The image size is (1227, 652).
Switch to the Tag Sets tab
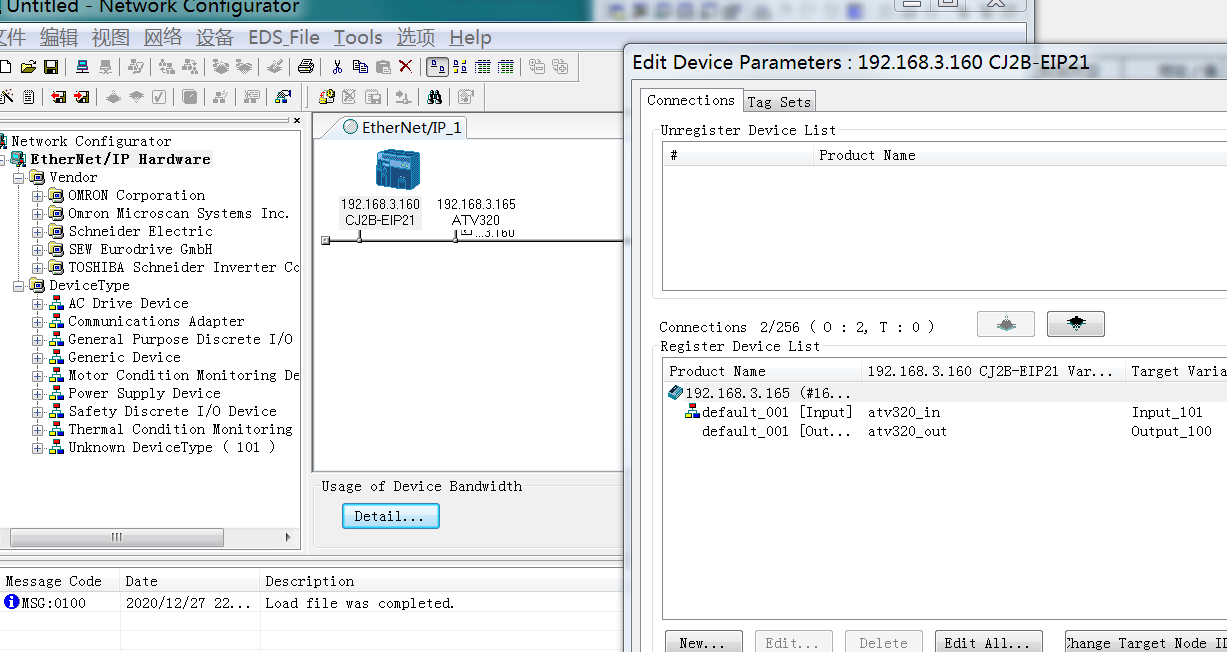click(x=779, y=102)
